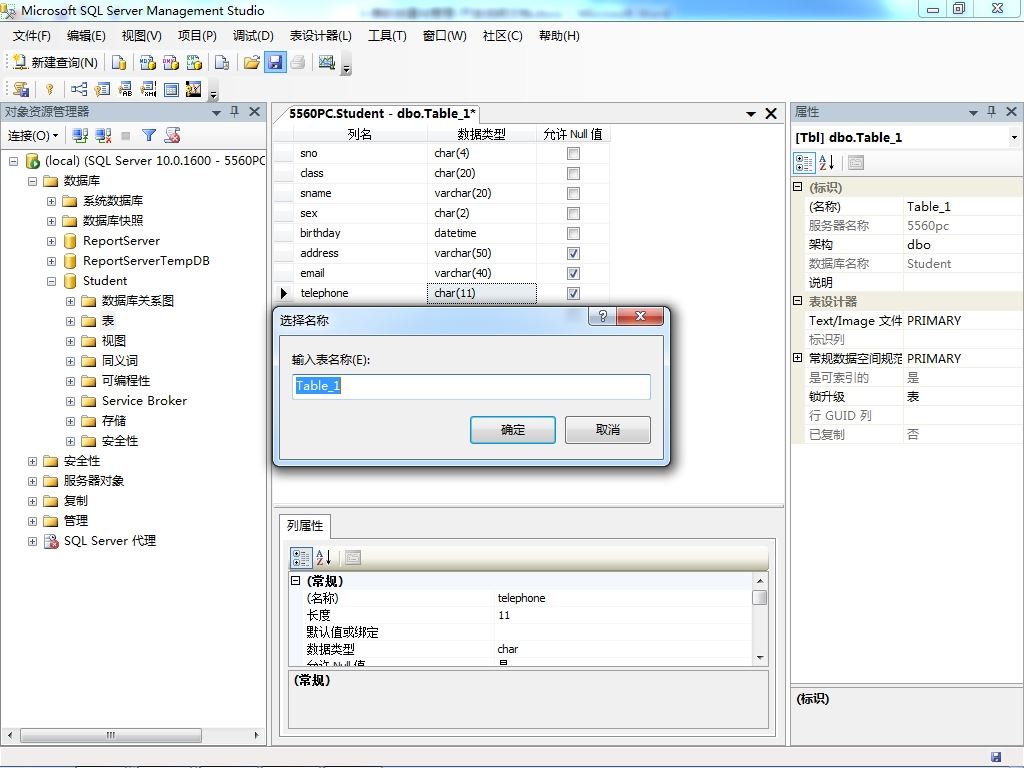Click the Disconnect icon in Object Explorer
The height and width of the screenshot is (768, 1024).
(103, 135)
